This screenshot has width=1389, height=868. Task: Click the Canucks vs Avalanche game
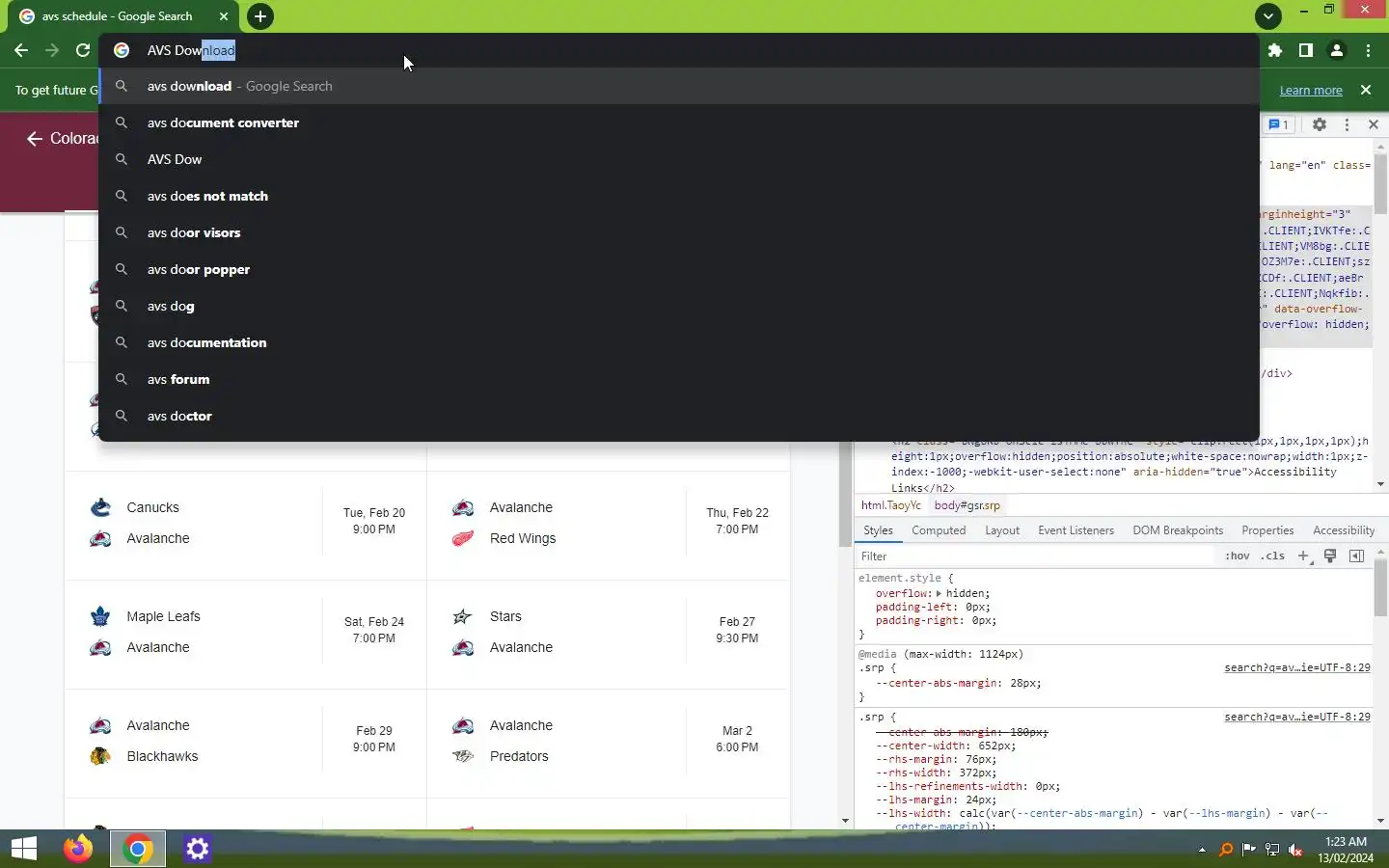tap(246, 525)
